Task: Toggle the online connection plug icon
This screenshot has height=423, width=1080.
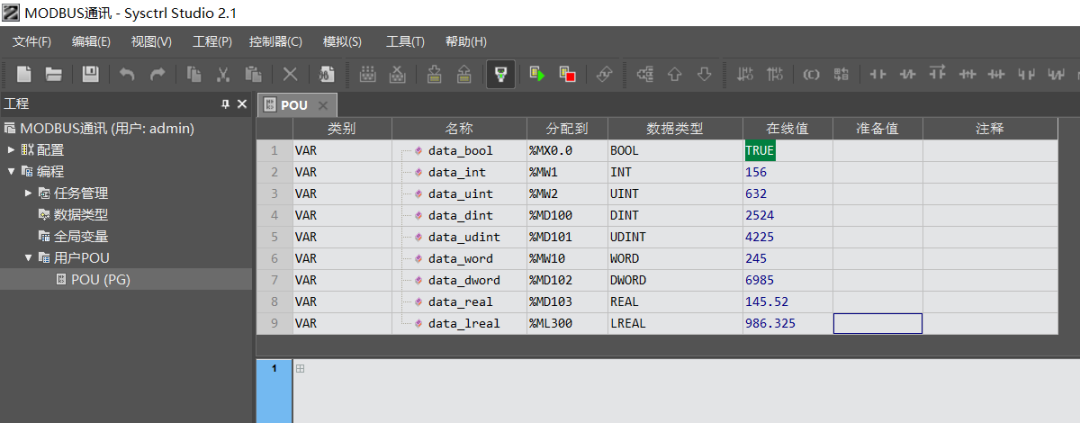Action: point(501,74)
